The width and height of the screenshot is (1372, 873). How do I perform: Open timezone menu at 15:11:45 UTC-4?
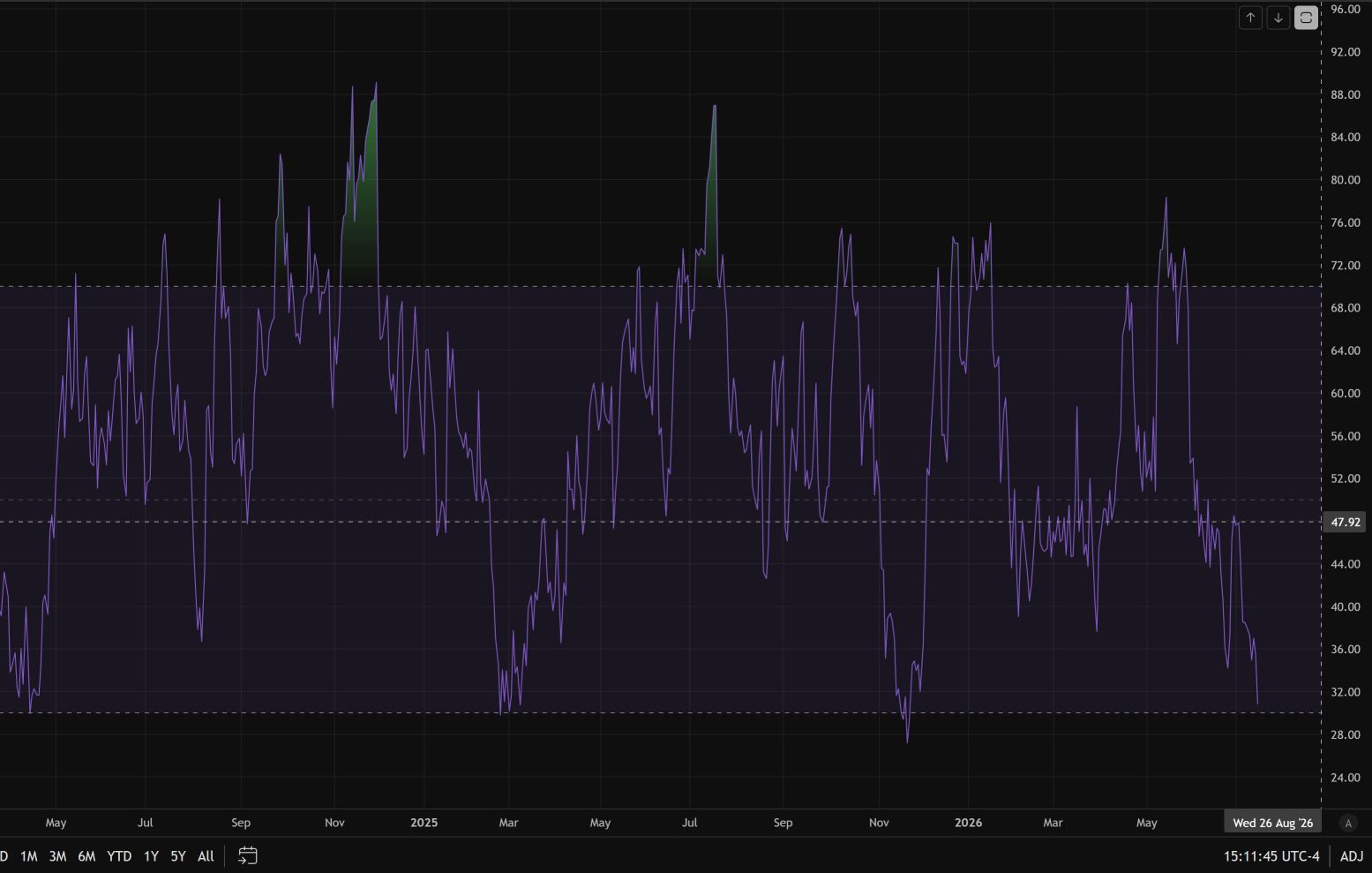tap(1271, 856)
